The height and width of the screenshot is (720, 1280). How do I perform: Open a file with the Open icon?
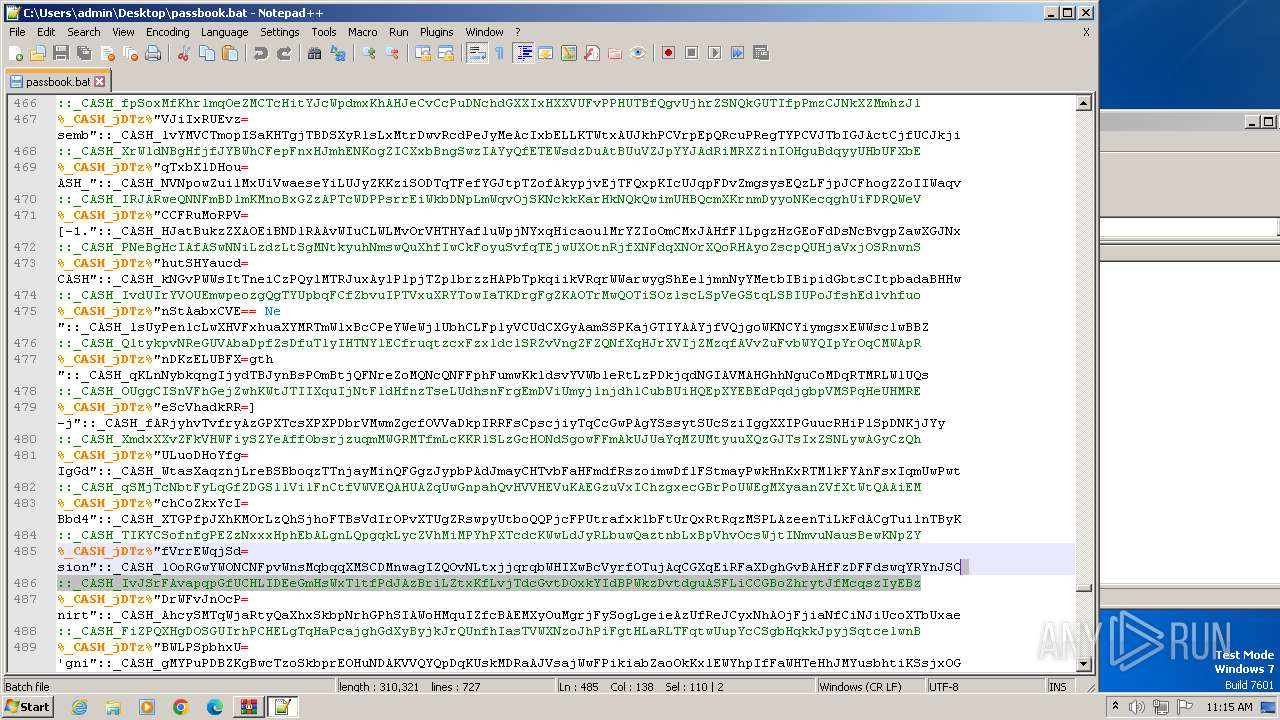[38, 53]
